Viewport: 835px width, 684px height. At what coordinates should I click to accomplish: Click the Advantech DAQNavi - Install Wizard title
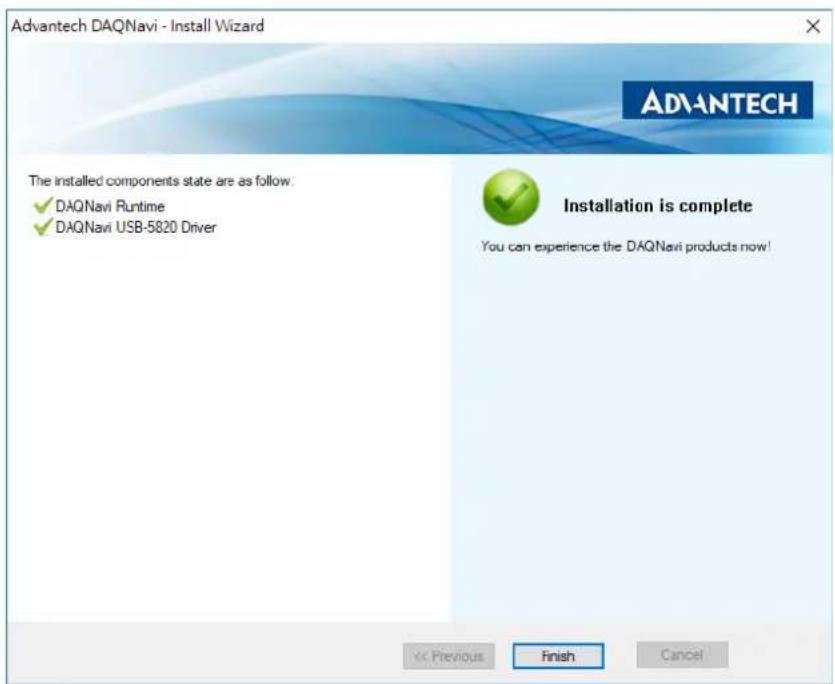[137, 26]
